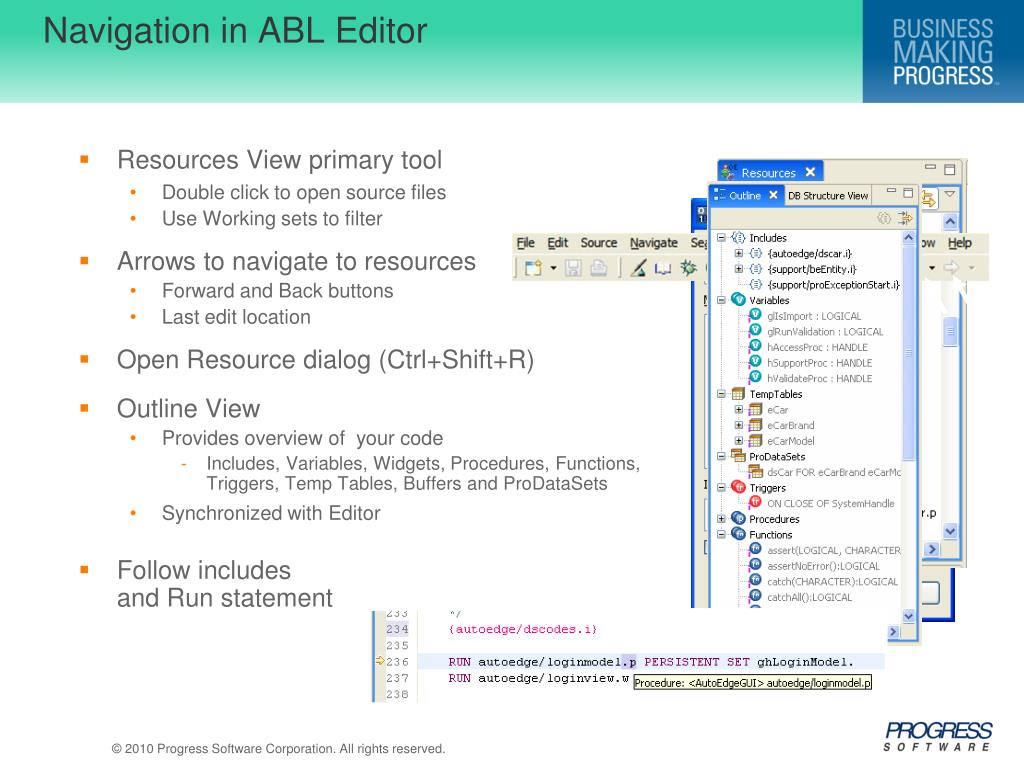Viewport: 1024px width, 768px height.
Task: Select dsCar FOR eCarBrand dataset entry
Action: (834, 472)
